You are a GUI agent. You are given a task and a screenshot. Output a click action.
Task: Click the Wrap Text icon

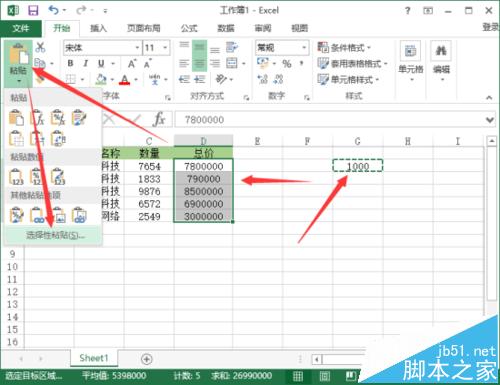coord(231,47)
